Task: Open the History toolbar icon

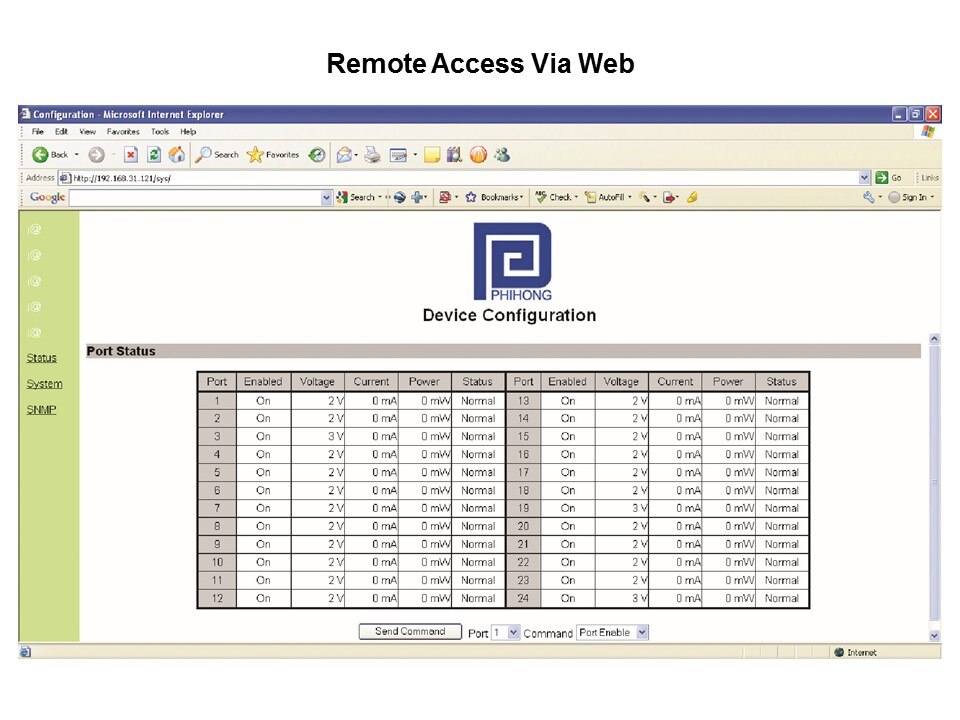Action: click(x=316, y=155)
